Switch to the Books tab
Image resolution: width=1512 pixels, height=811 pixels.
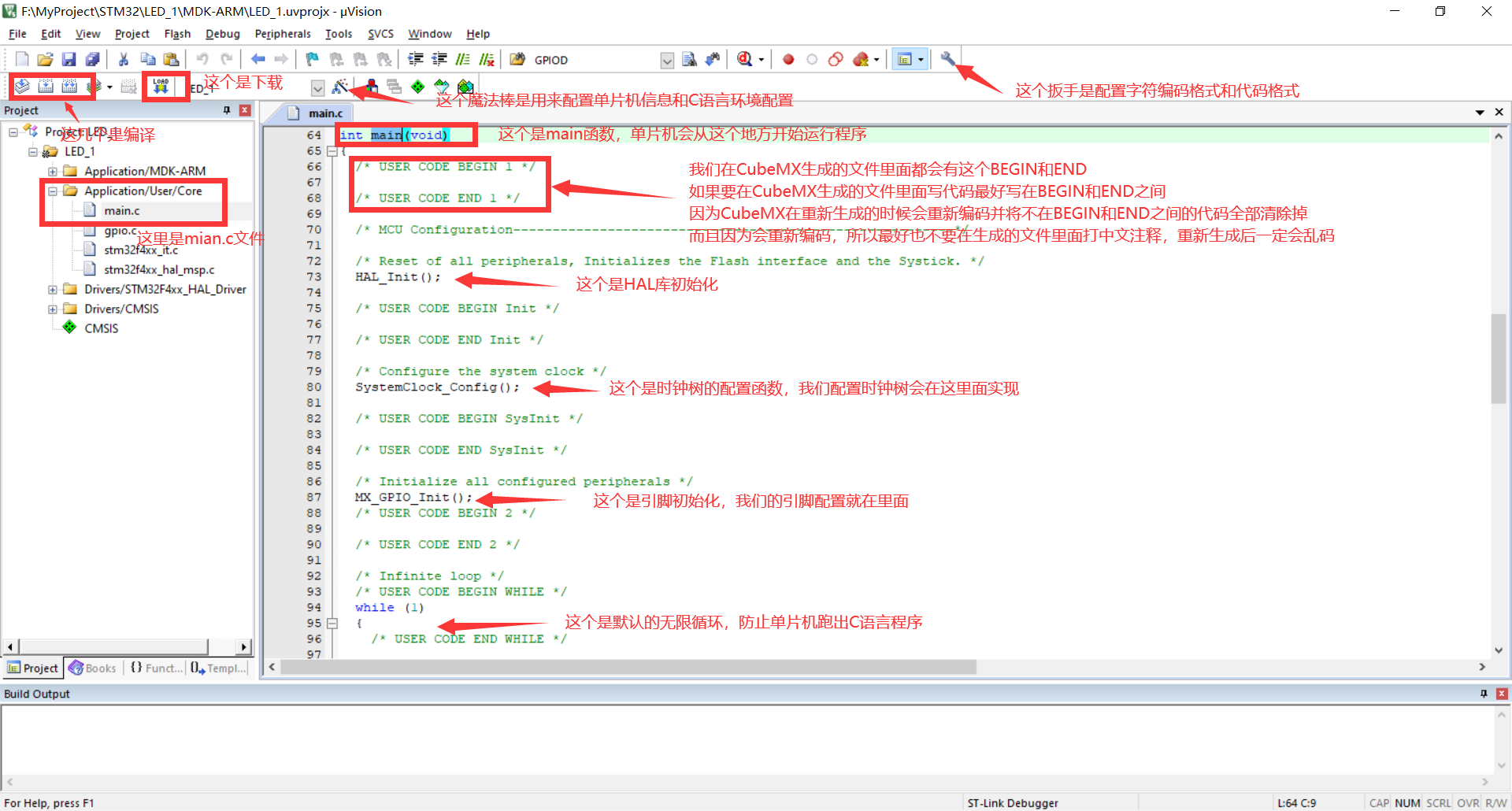tap(93, 668)
